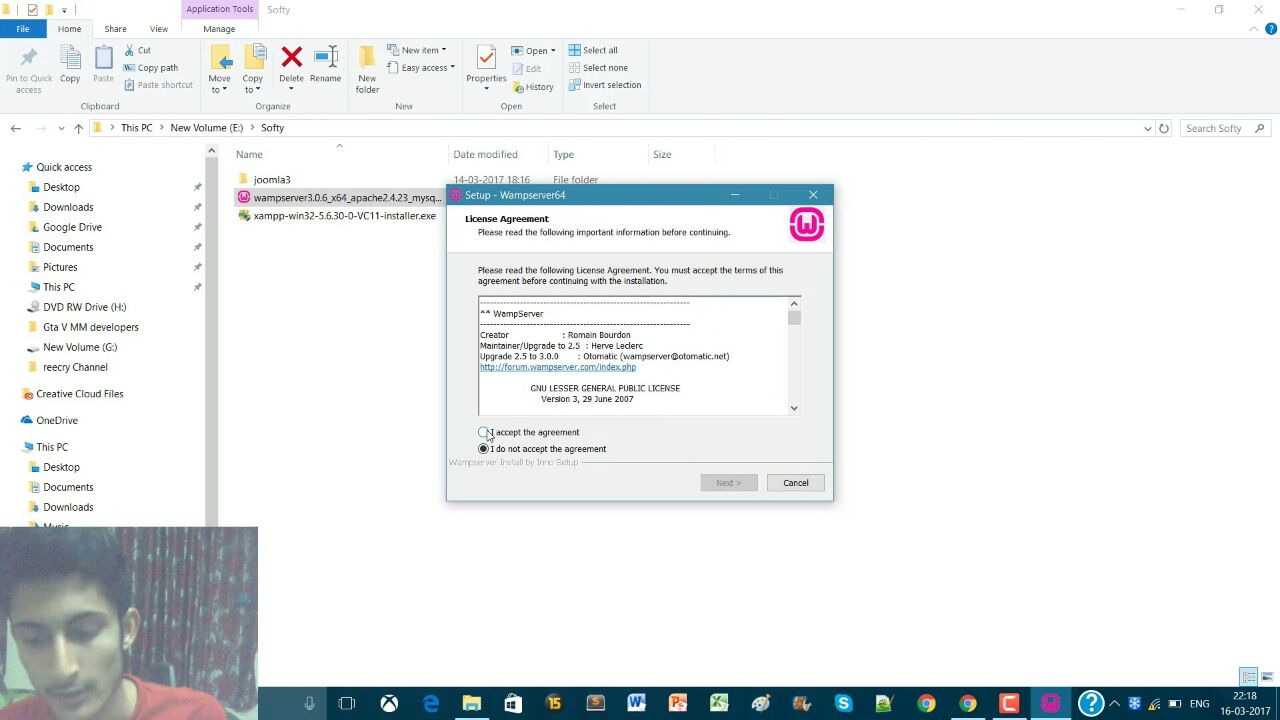Open OneDrive in navigation pane
This screenshot has width=1280, height=720.
(x=56, y=421)
